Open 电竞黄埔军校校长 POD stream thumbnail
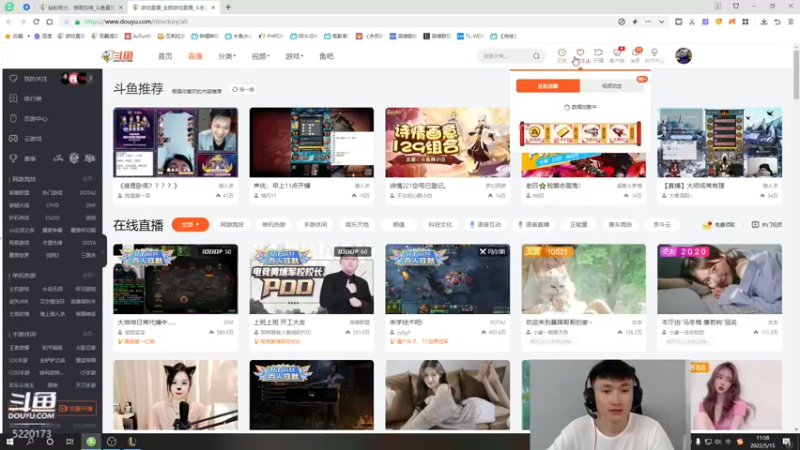This screenshot has height=450, width=800. click(x=311, y=279)
